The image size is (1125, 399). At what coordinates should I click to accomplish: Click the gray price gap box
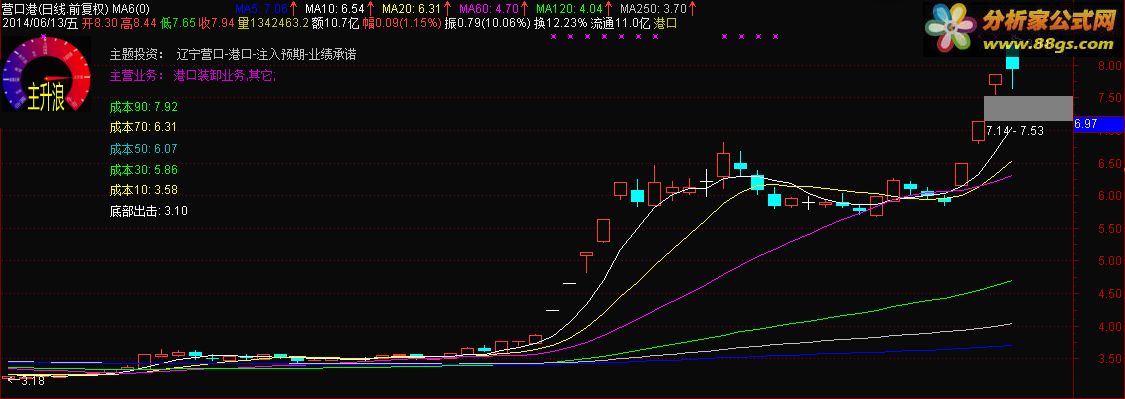point(1028,108)
